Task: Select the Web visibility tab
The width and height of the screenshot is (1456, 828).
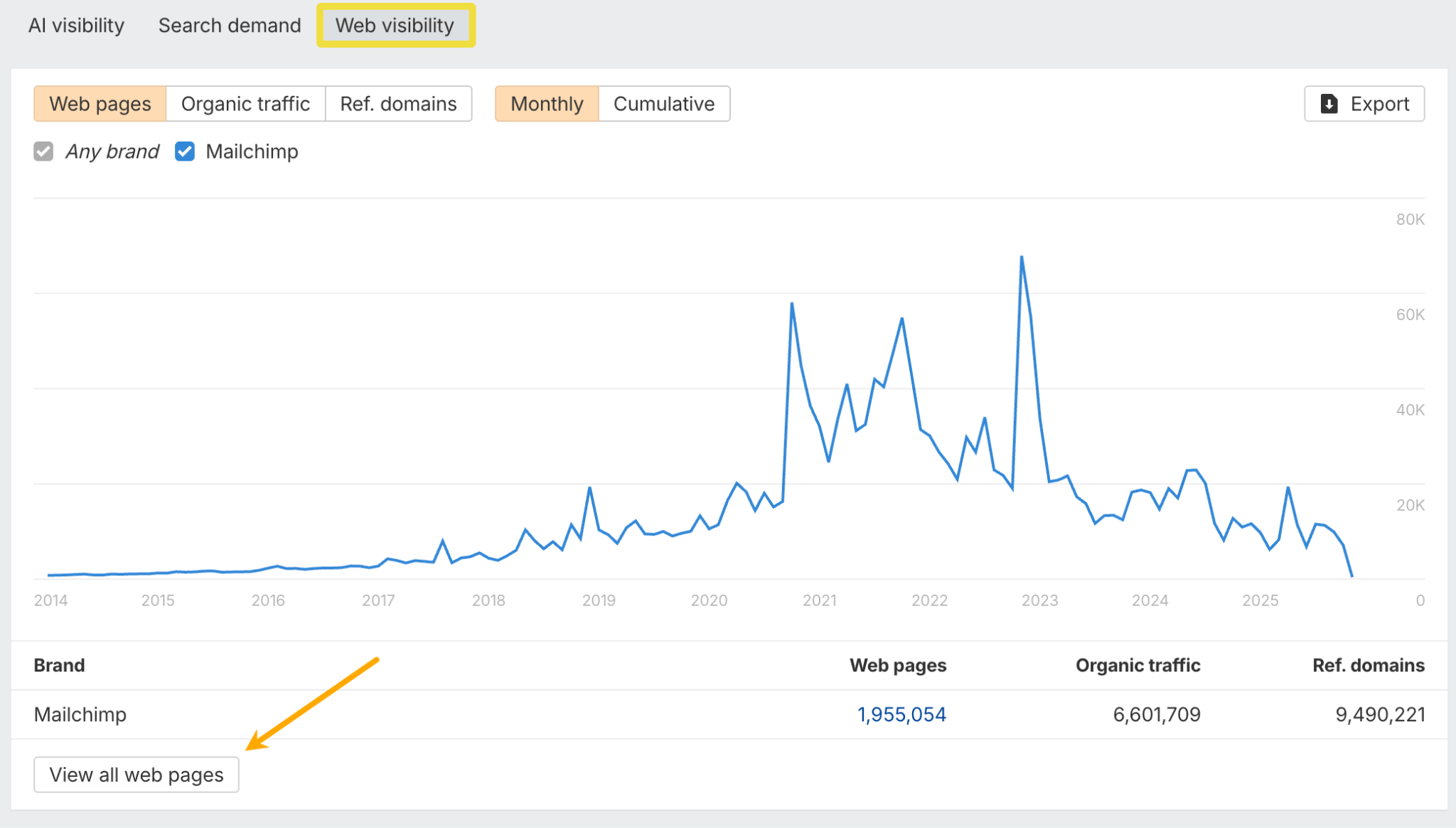Action: (395, 26)
